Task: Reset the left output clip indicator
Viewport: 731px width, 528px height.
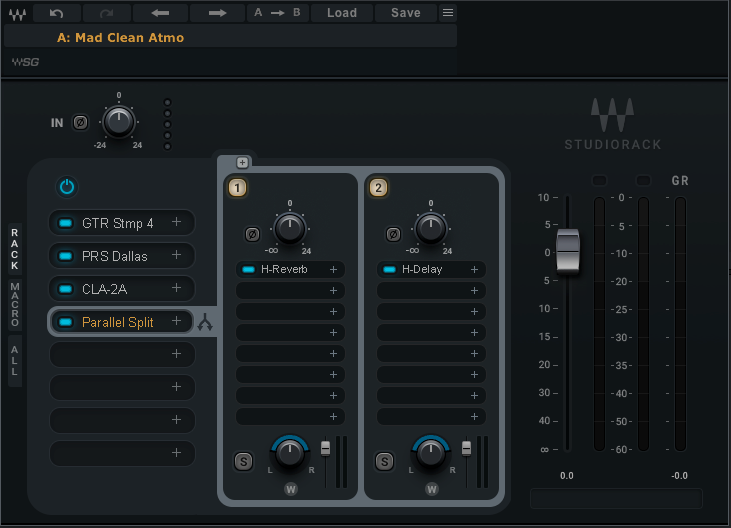Action: [599, 180]
